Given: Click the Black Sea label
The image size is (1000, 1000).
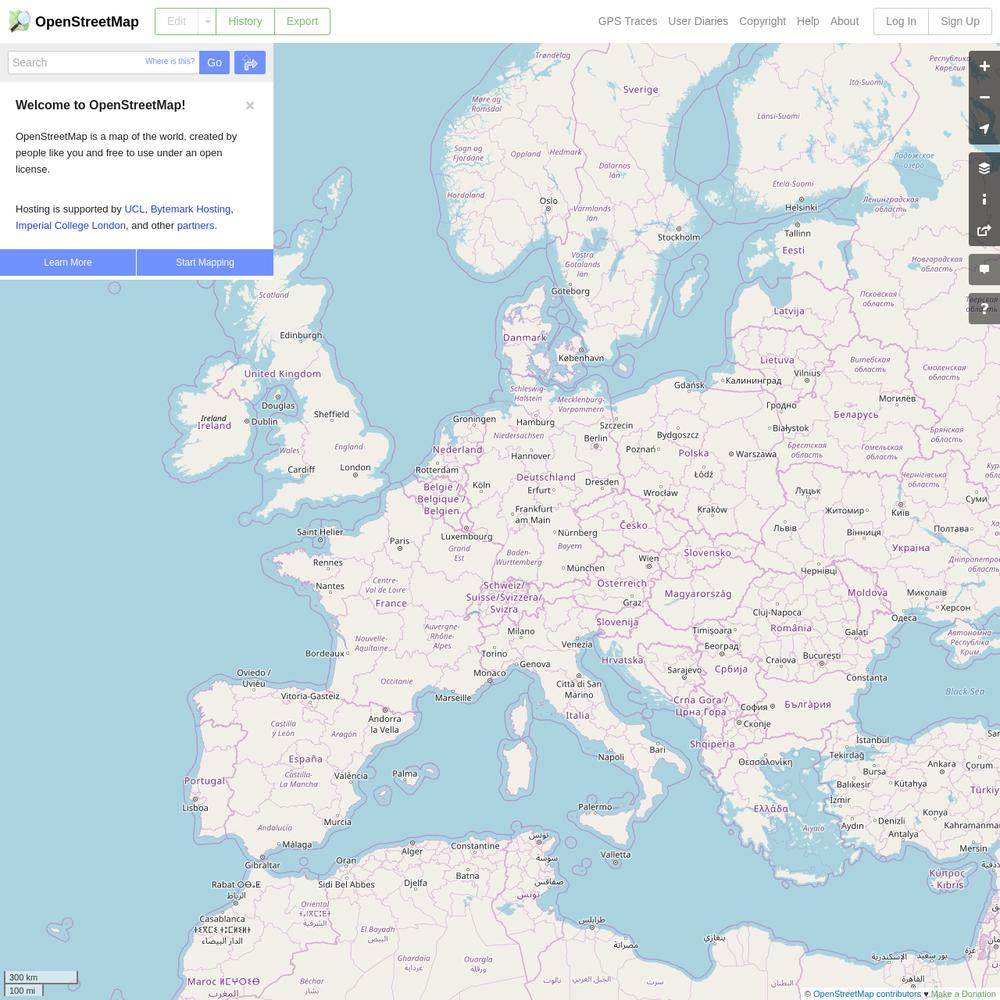Looking at the screenshot, I should [965, 691].
